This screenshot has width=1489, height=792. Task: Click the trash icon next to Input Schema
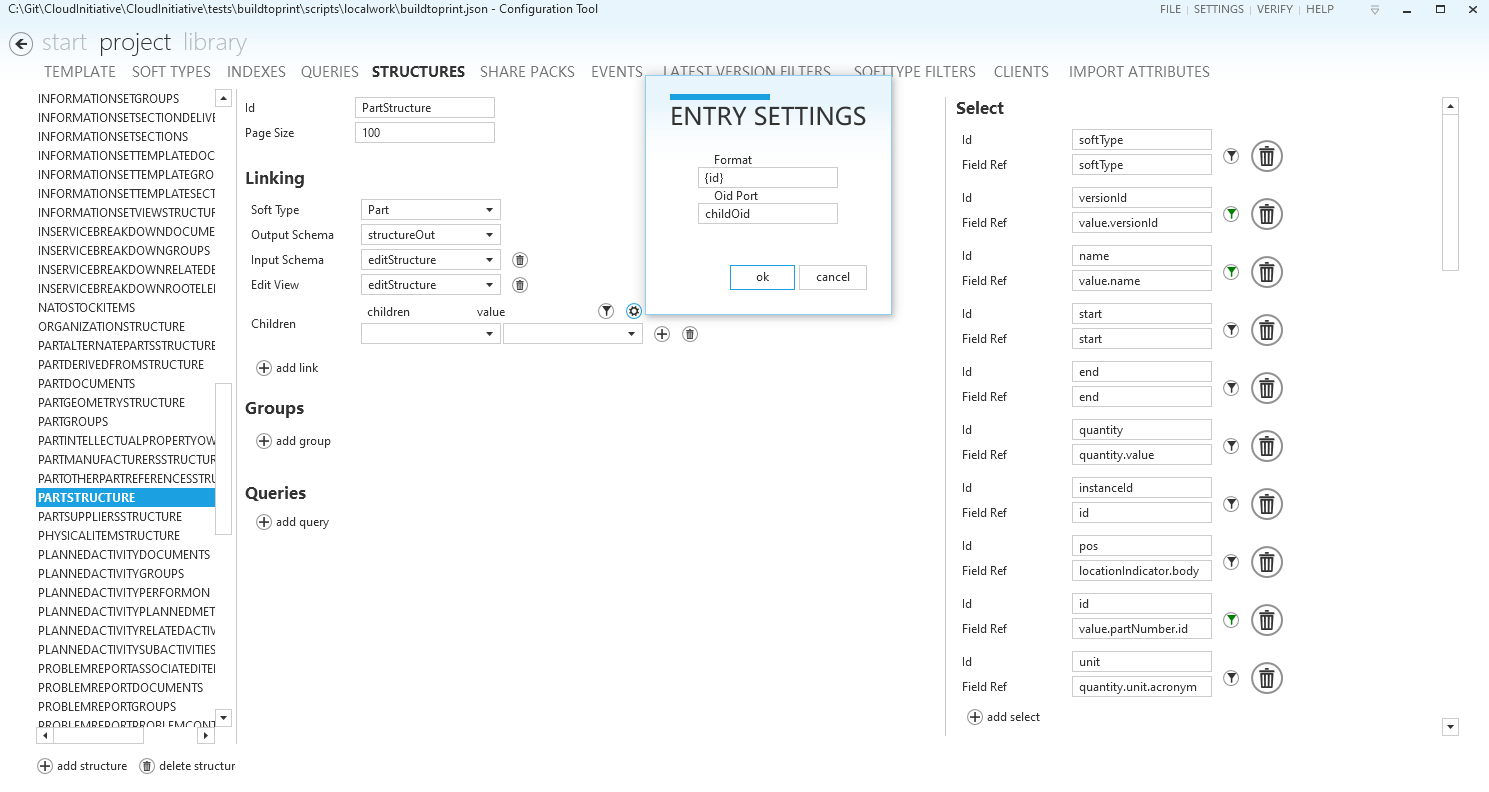[x=519, y=259]
